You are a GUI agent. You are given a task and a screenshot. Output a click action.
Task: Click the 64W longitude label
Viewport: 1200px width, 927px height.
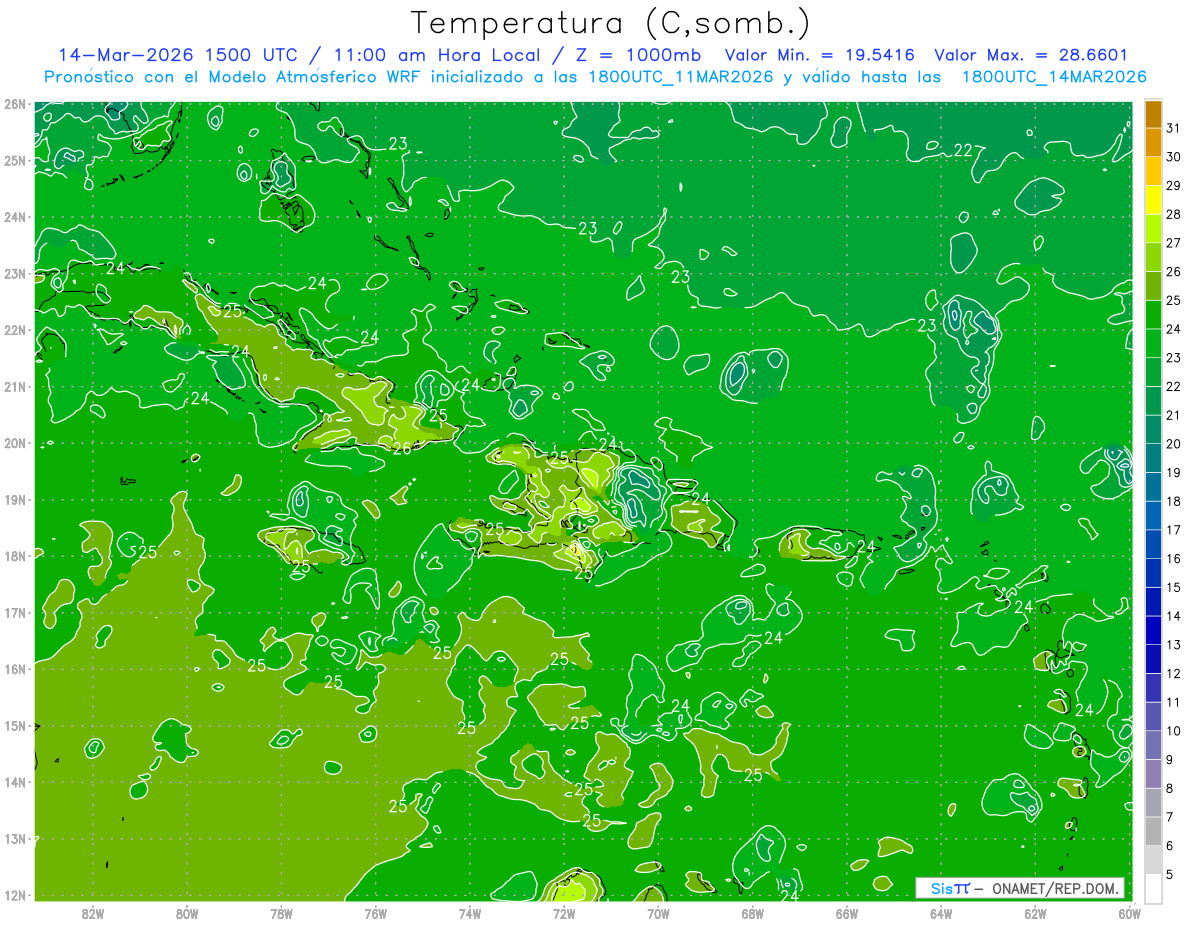[941, 913]
